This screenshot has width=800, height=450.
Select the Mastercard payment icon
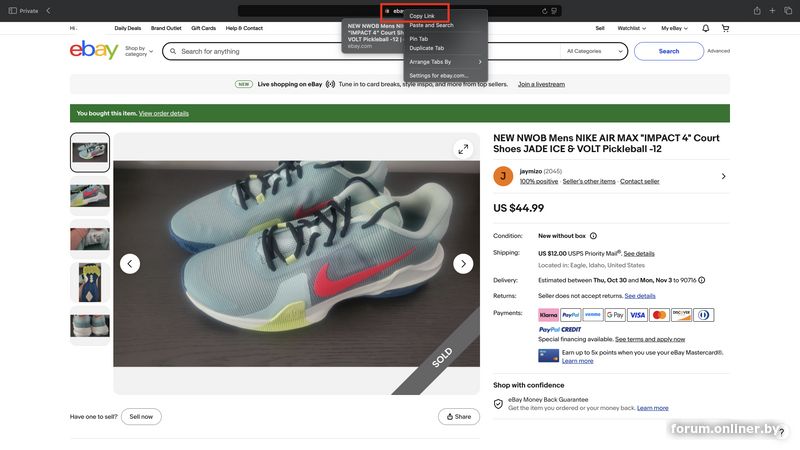coord(659,315)
